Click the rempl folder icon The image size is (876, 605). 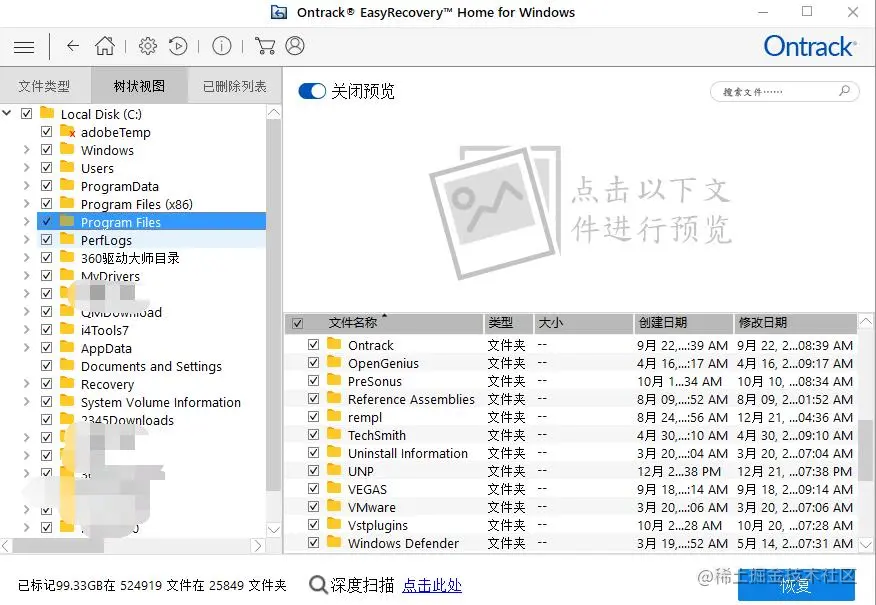[334, 416]
